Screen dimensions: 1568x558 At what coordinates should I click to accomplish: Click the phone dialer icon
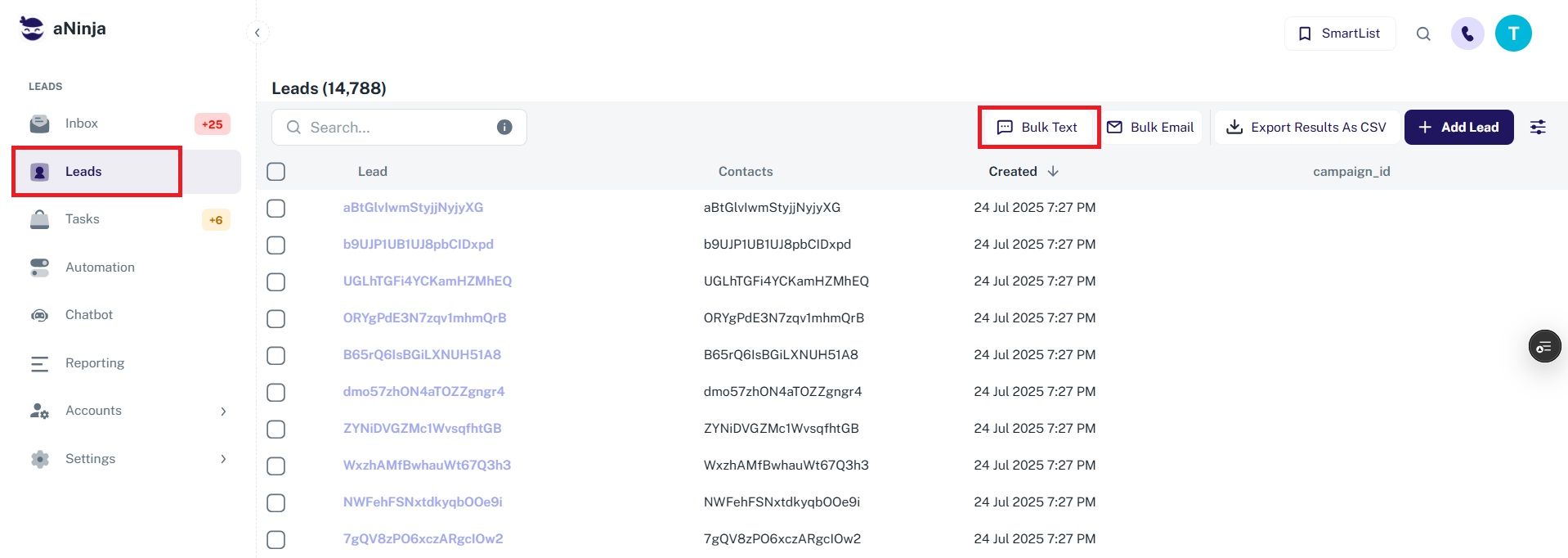coord(1467,34)
